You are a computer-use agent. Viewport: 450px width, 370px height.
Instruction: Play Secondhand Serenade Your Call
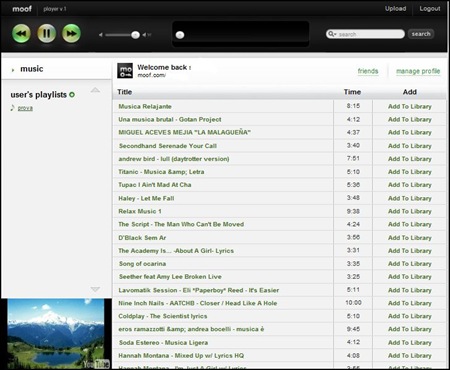click(x=168, y=146)
